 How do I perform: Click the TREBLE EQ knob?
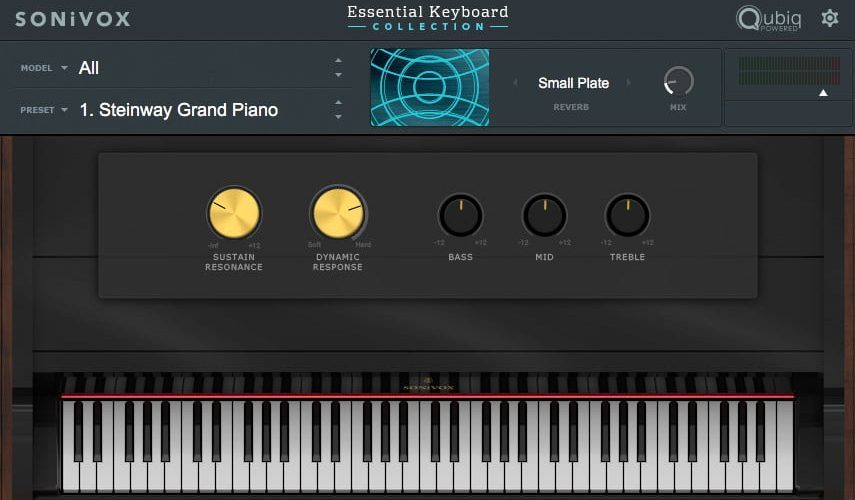[627, 215]
